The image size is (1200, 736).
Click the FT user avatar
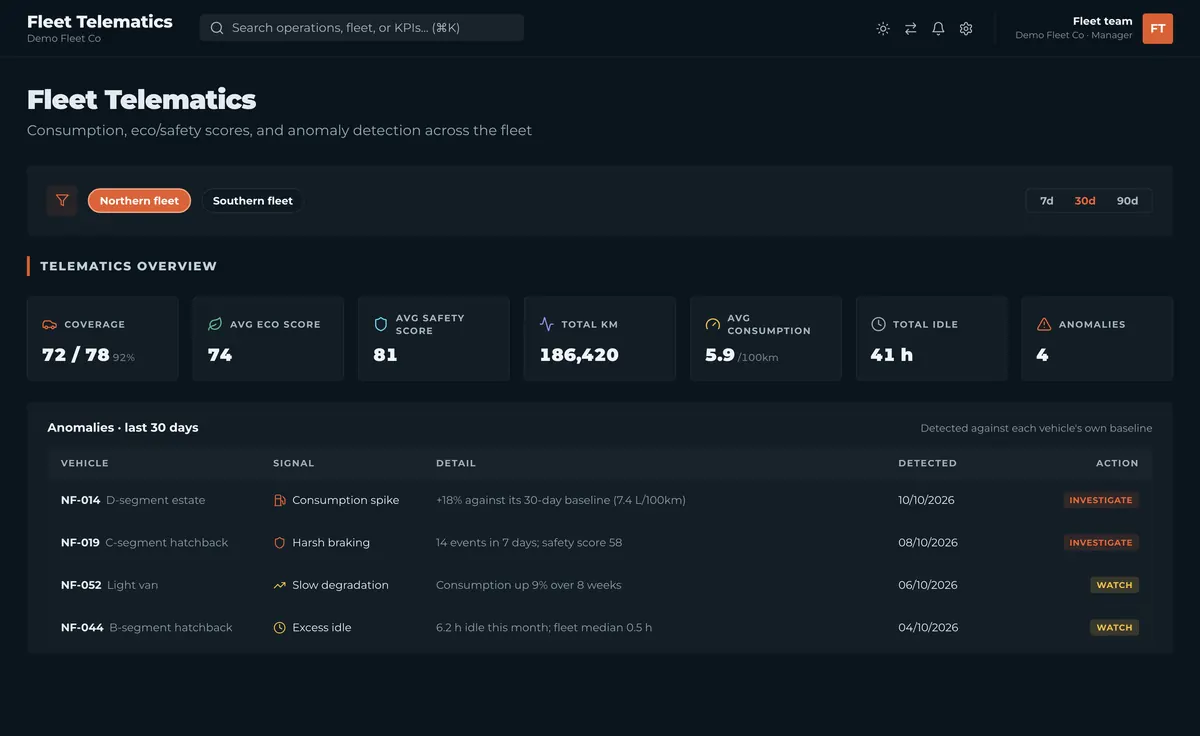pyautogui.click(x=1158, y=29)
